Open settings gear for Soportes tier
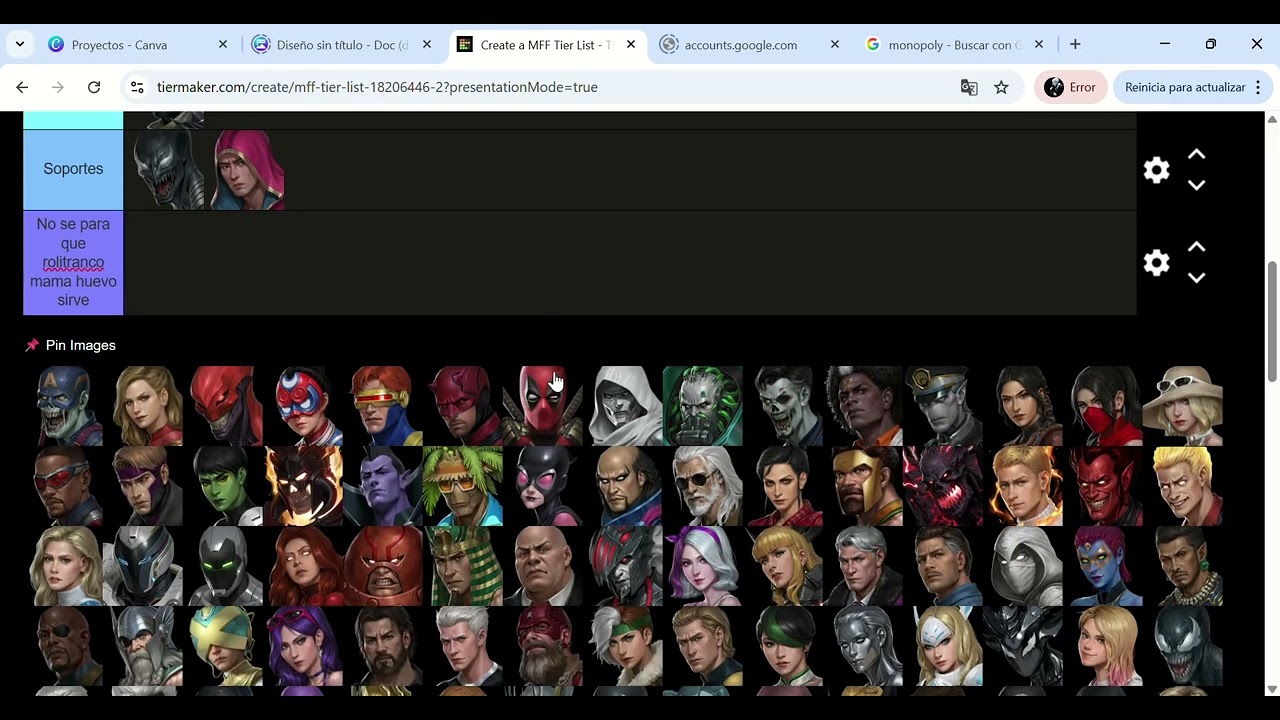 (x=1156, y=170)
